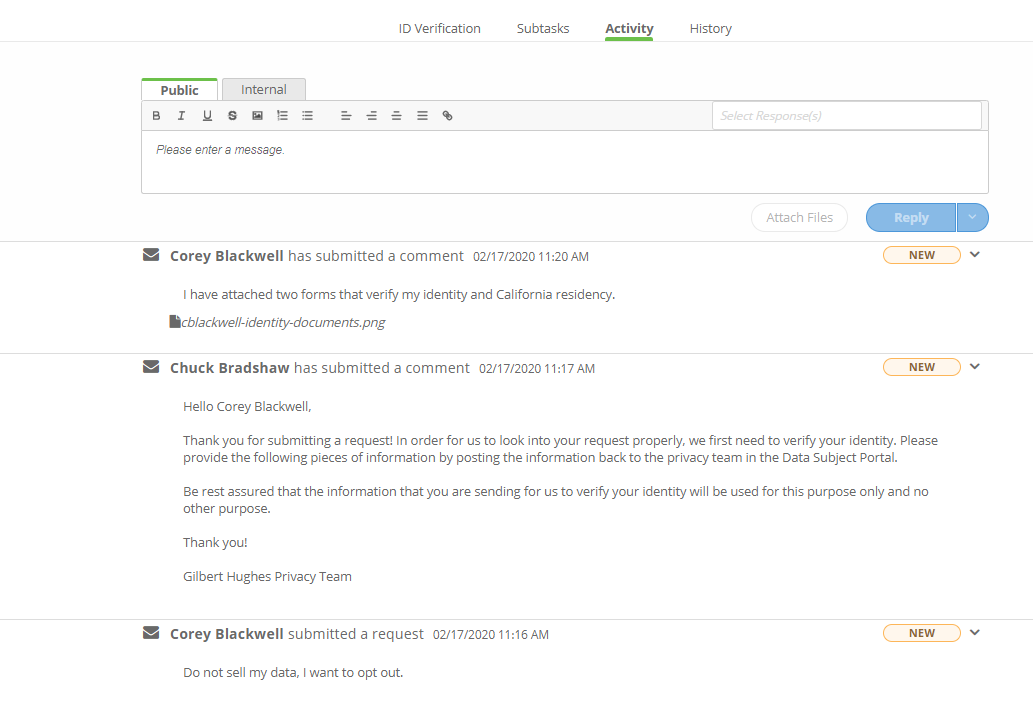
Task: Apply italic formatting in the message toolbar
Action: tap(181, 116)
